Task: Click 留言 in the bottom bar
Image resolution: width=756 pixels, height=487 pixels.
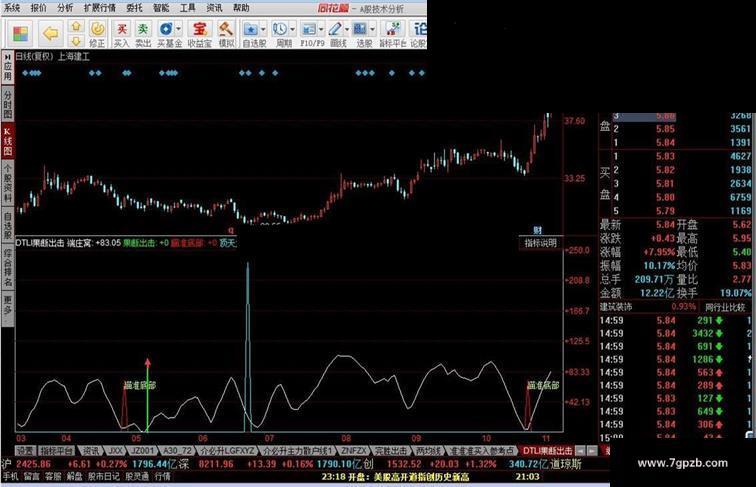Action: [x=31, y=476]
